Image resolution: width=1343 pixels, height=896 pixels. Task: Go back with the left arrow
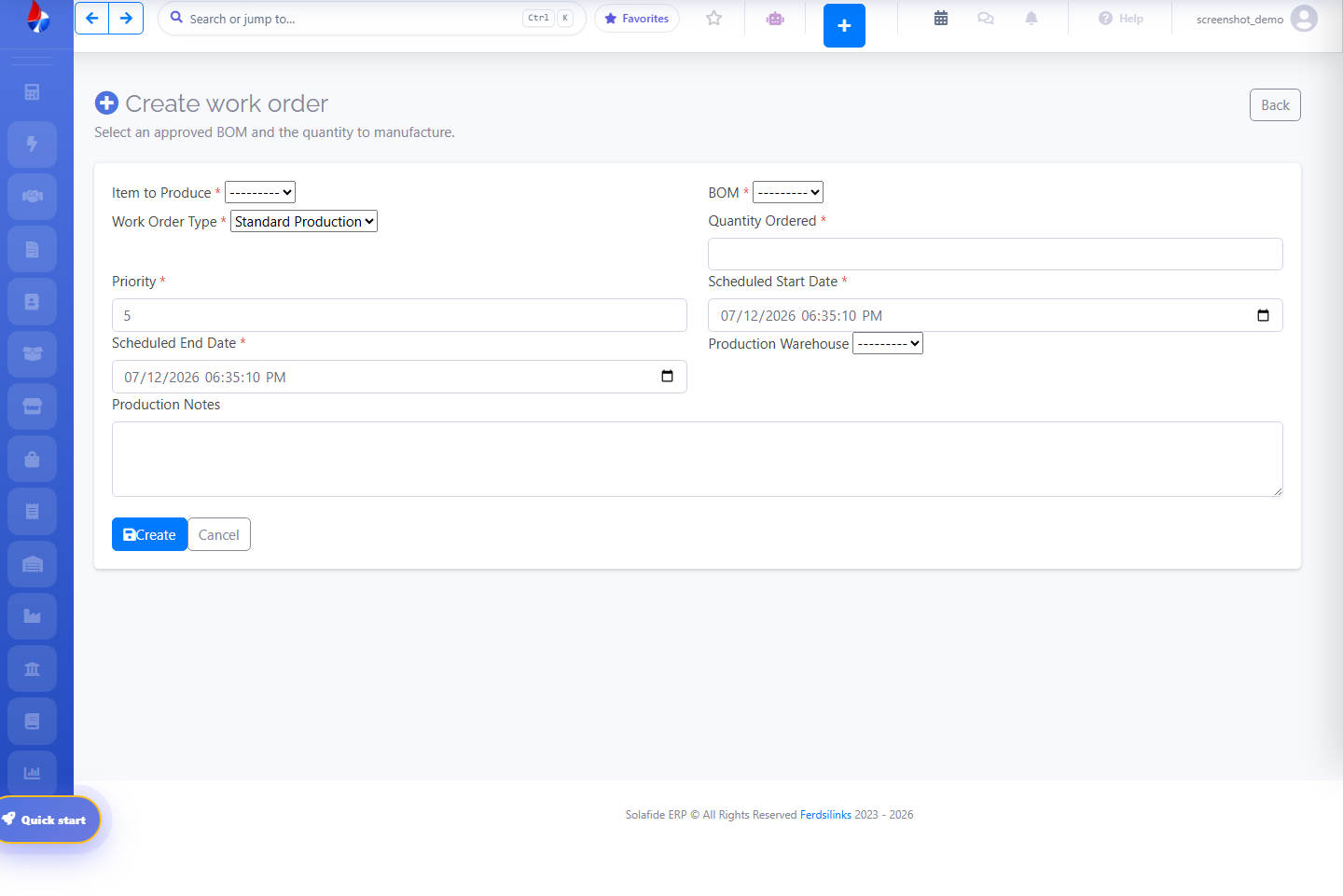(x=91, y=18)
